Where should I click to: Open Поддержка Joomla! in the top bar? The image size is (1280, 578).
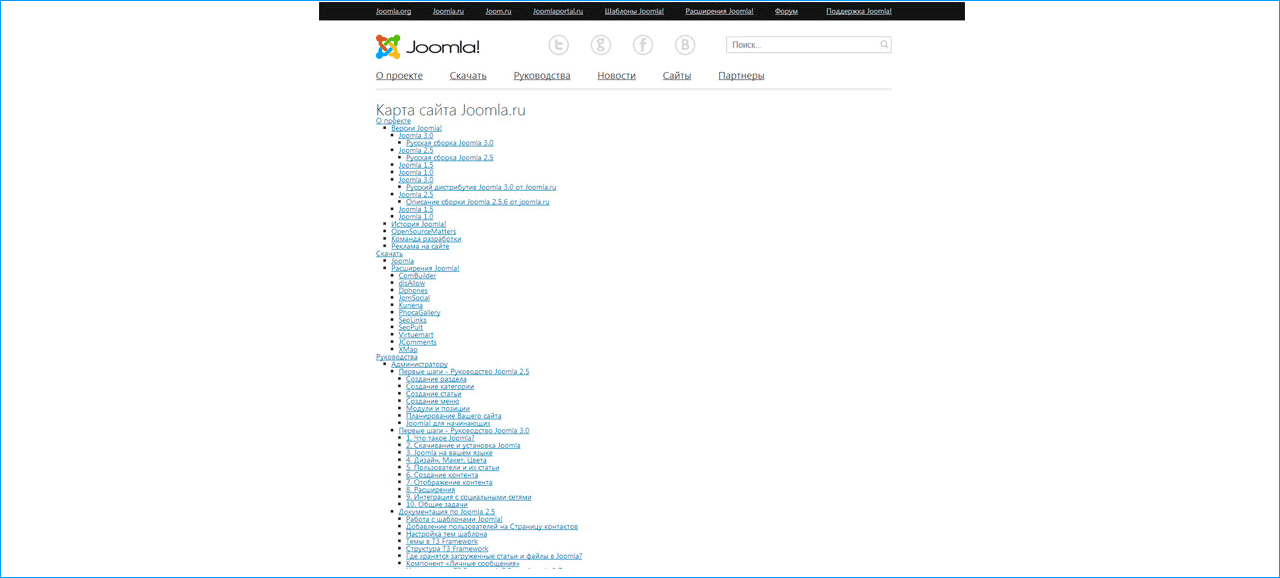pos(859,11)
